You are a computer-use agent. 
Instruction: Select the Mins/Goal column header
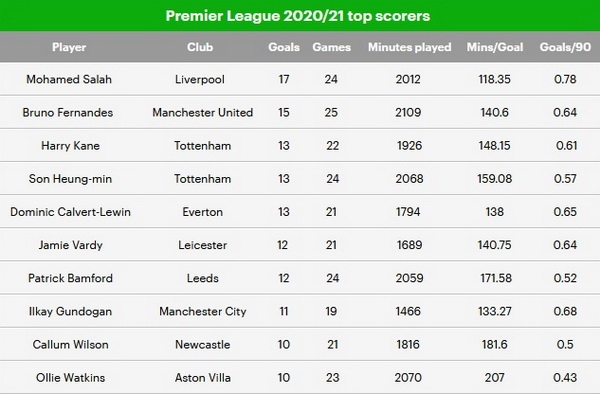495,47
